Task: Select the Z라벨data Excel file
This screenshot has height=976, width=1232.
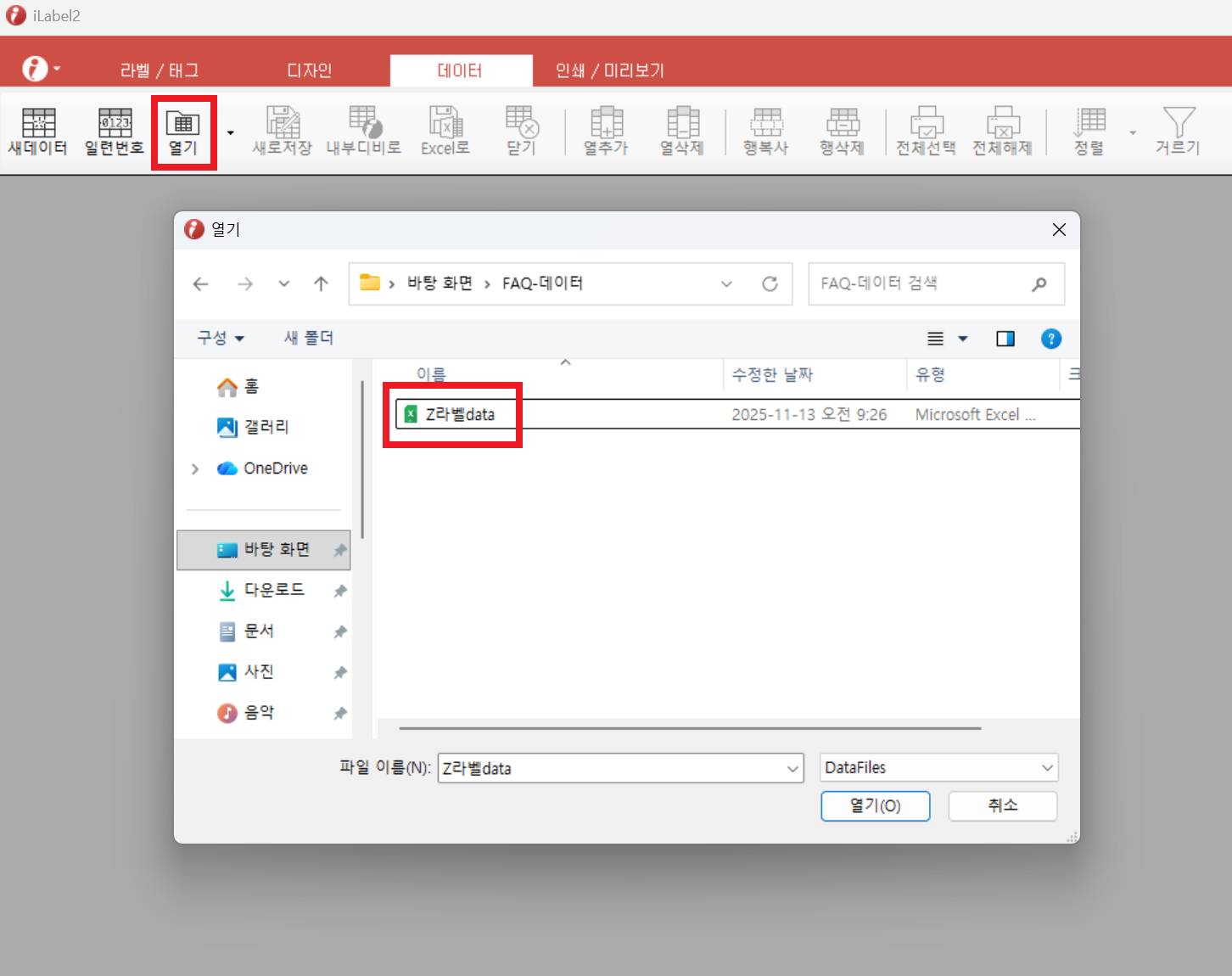Action: (x=460, y=415)
